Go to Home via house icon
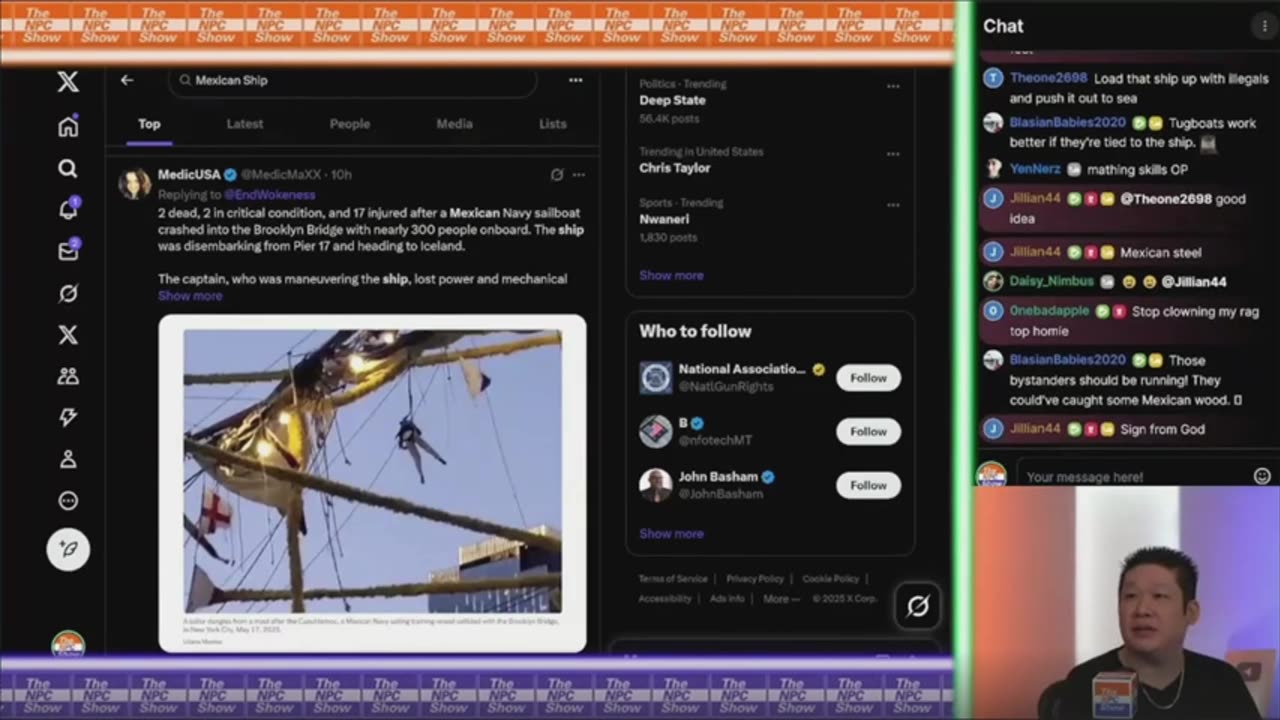The width and height of the screenshot is (1280, 720). point(68,127)
